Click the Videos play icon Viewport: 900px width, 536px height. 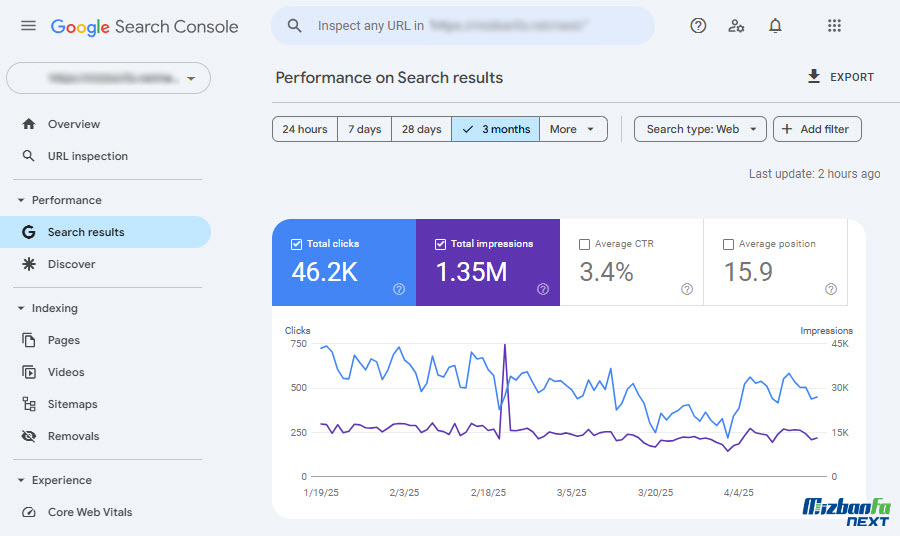click(x=29, y=372)
